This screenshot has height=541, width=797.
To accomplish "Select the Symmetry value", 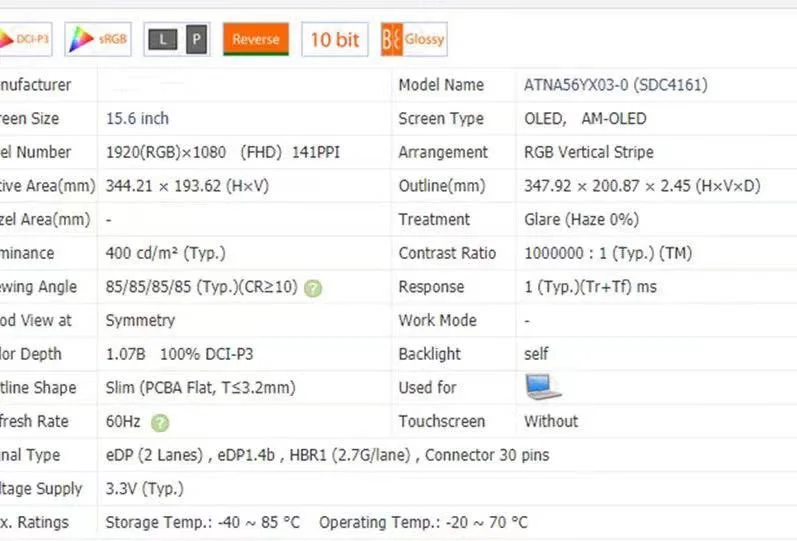I will [x=140, y=320].
